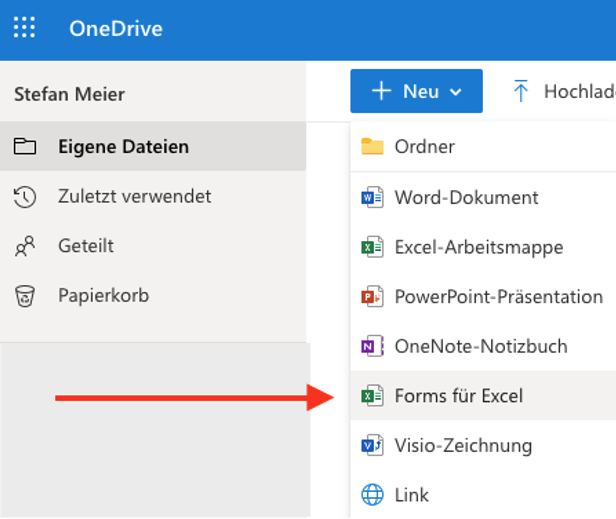616x519 pixels.
Task: Click the upload arrow icon
Action: (520, 91)
